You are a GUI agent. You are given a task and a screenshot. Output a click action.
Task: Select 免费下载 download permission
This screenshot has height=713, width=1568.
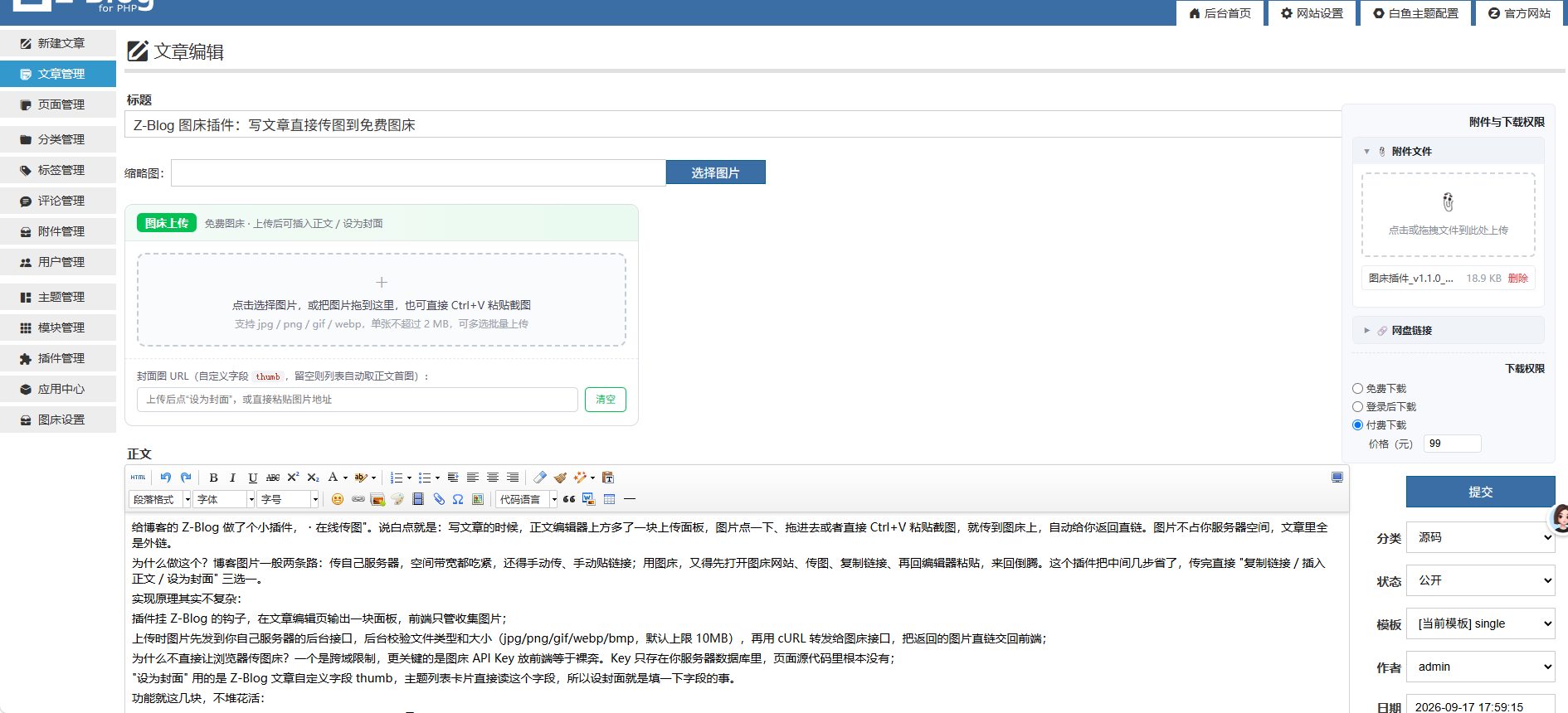[1357, 388]
